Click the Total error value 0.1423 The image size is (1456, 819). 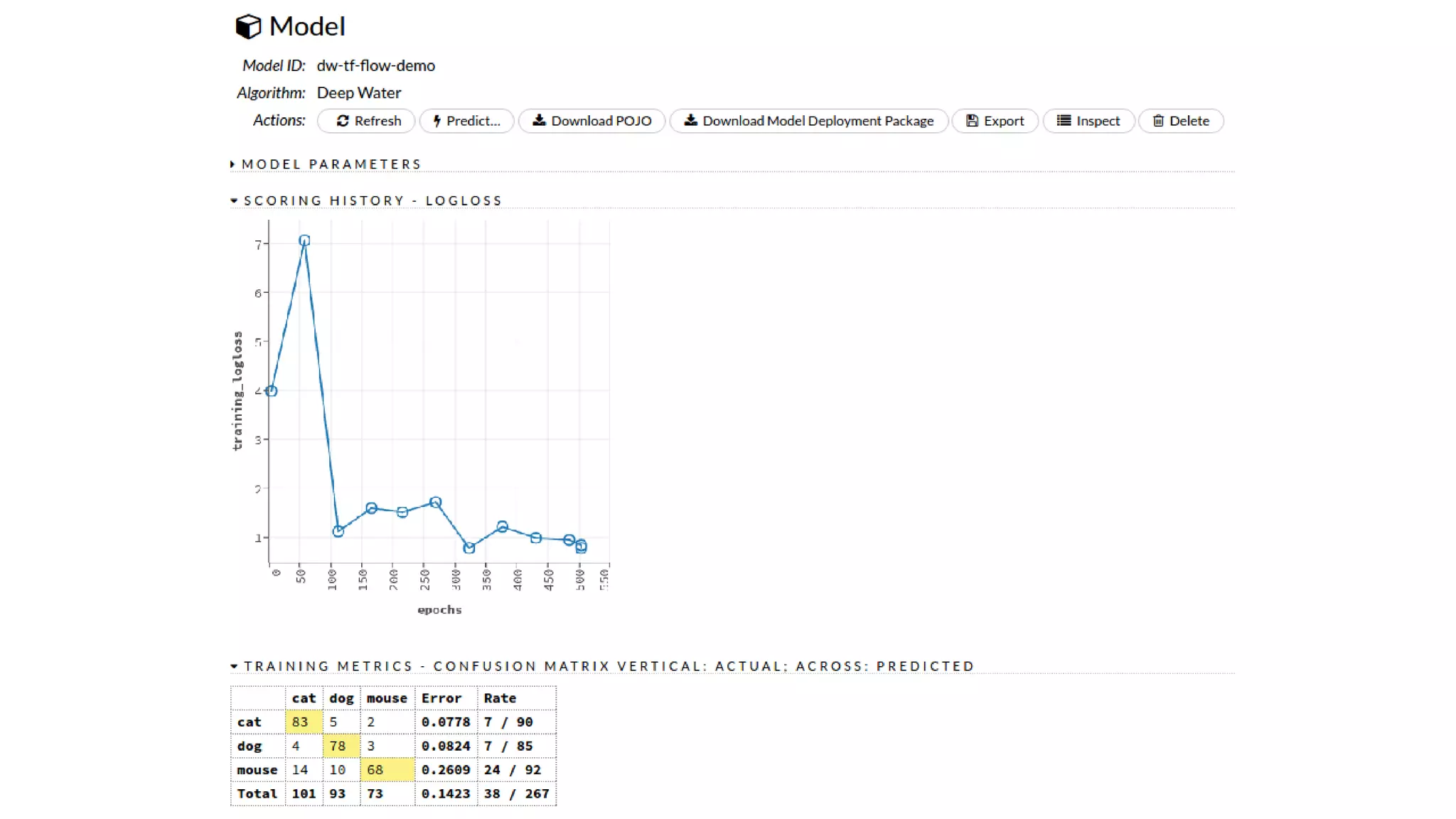(445, 793)
